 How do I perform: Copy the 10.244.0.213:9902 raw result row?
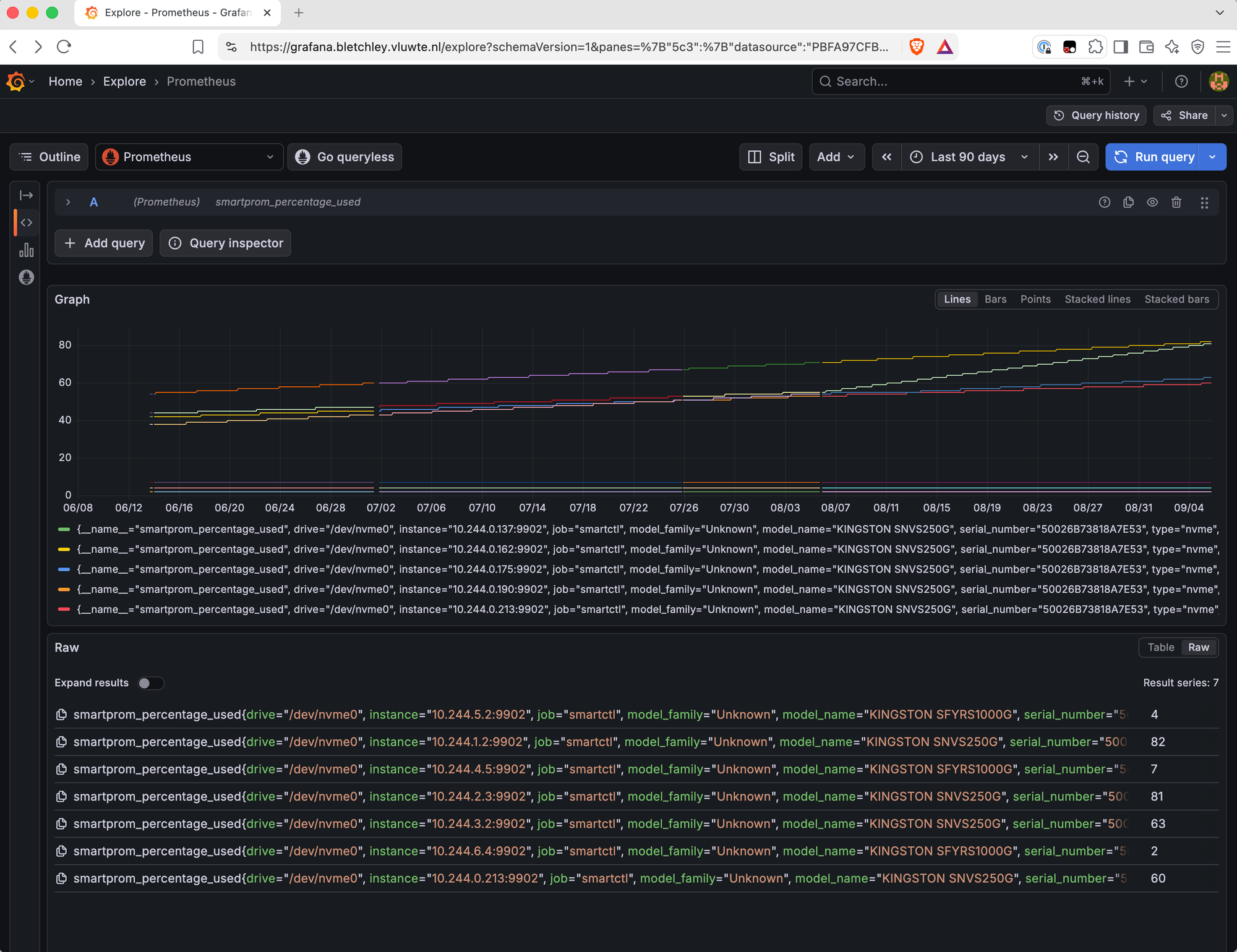pyautogui.click(x=61, y=878)
